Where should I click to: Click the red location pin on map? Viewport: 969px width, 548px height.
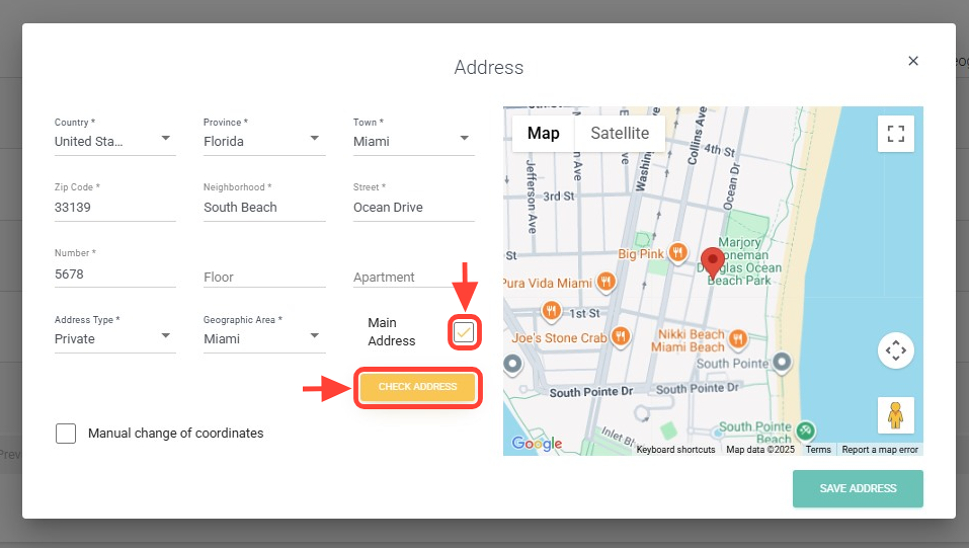[x=712, y=261]
